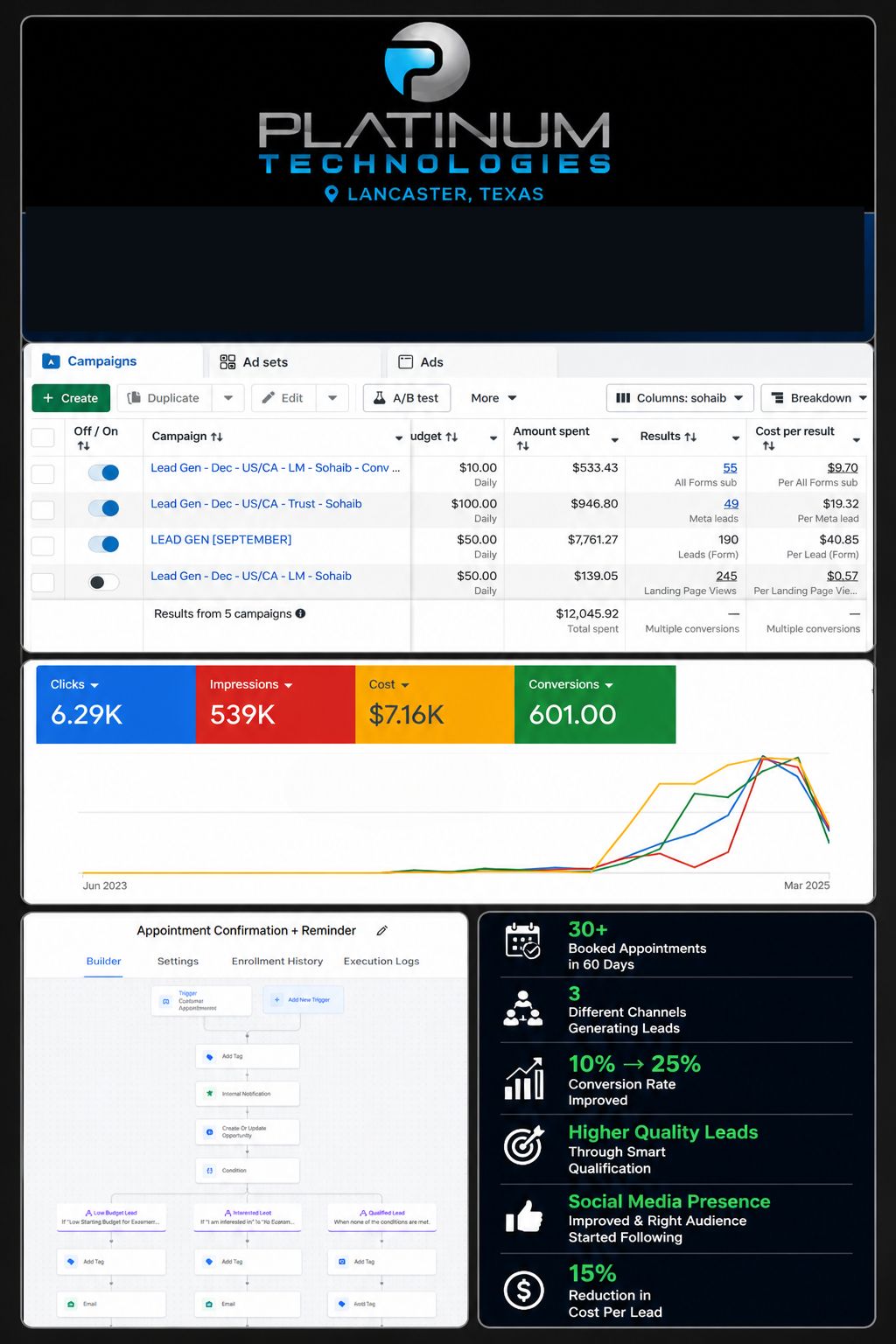This screenshot has width=896, height=1344.
Task: Toggle the LEAD GEN [SEPTEMBER] campaign switch
Action: point(104,544)
